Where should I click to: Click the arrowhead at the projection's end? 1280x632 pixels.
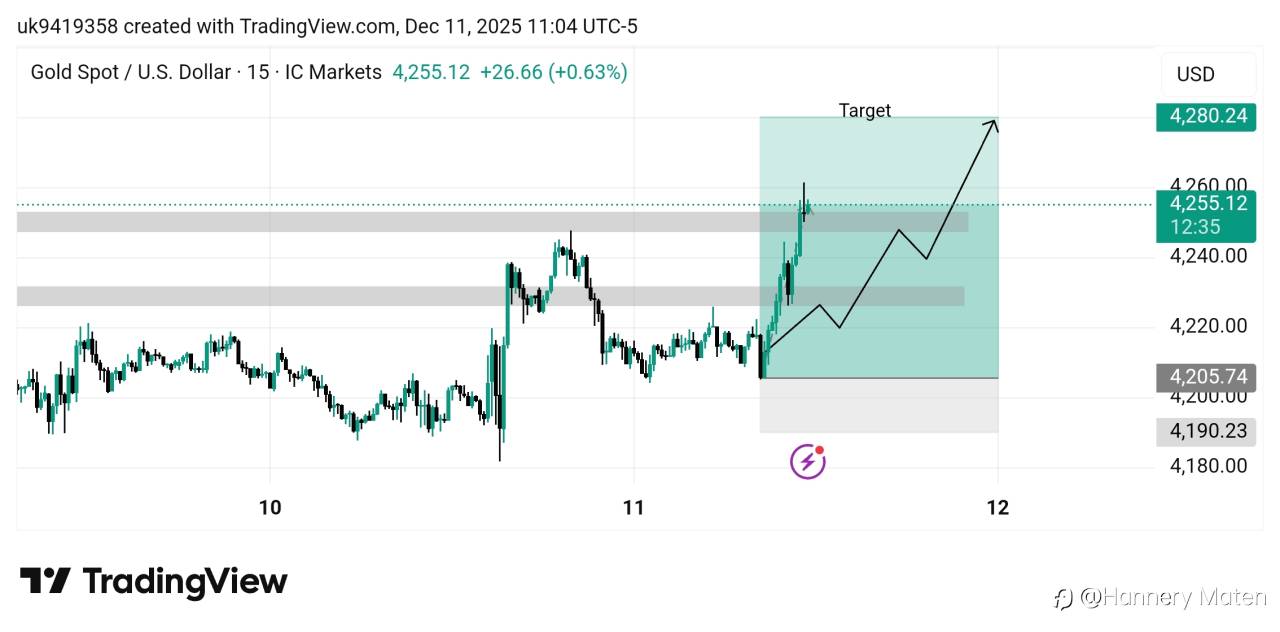[992, 124]
